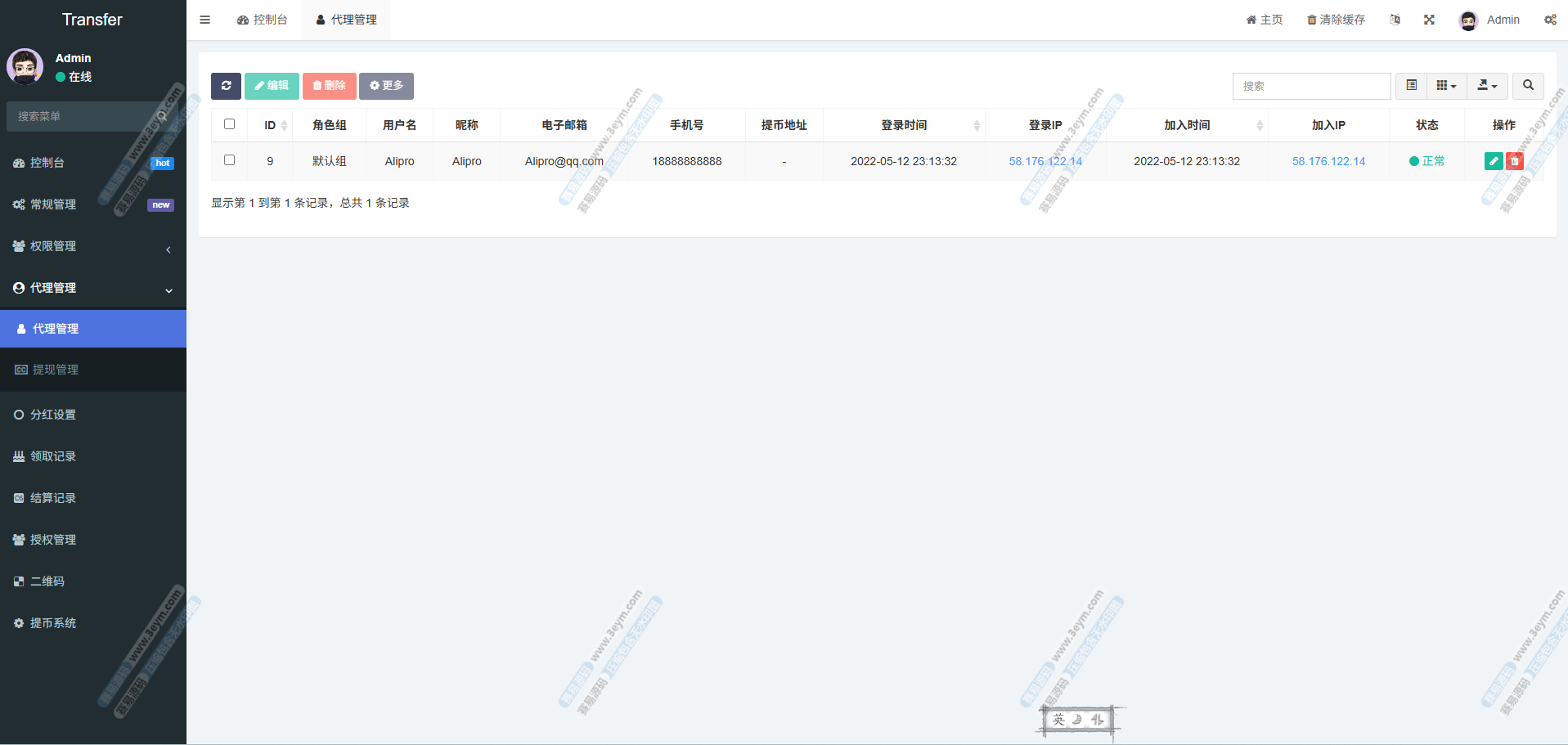The height and width of the screenshot is (745, 1568).
Task: Toggle the sidebar hamburger menu icon
Action: point(205,20)
